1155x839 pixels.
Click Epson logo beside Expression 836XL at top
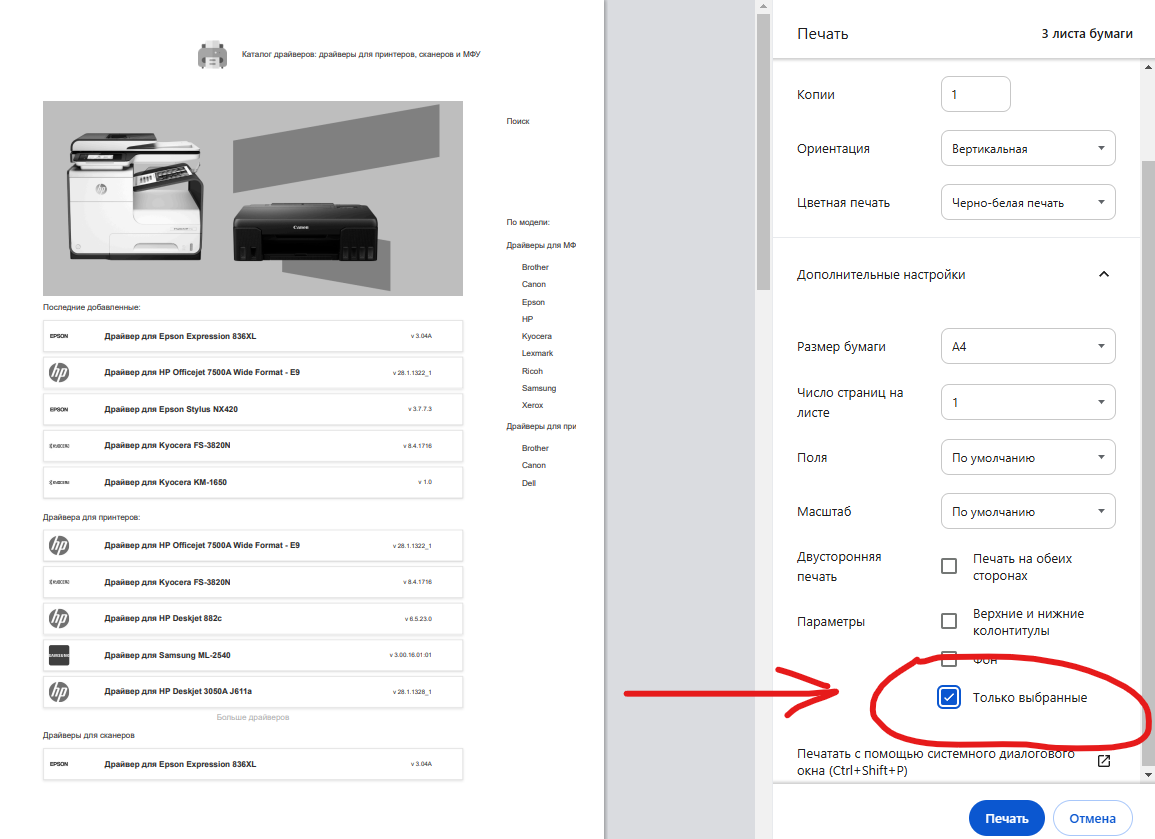pos(59,336)
